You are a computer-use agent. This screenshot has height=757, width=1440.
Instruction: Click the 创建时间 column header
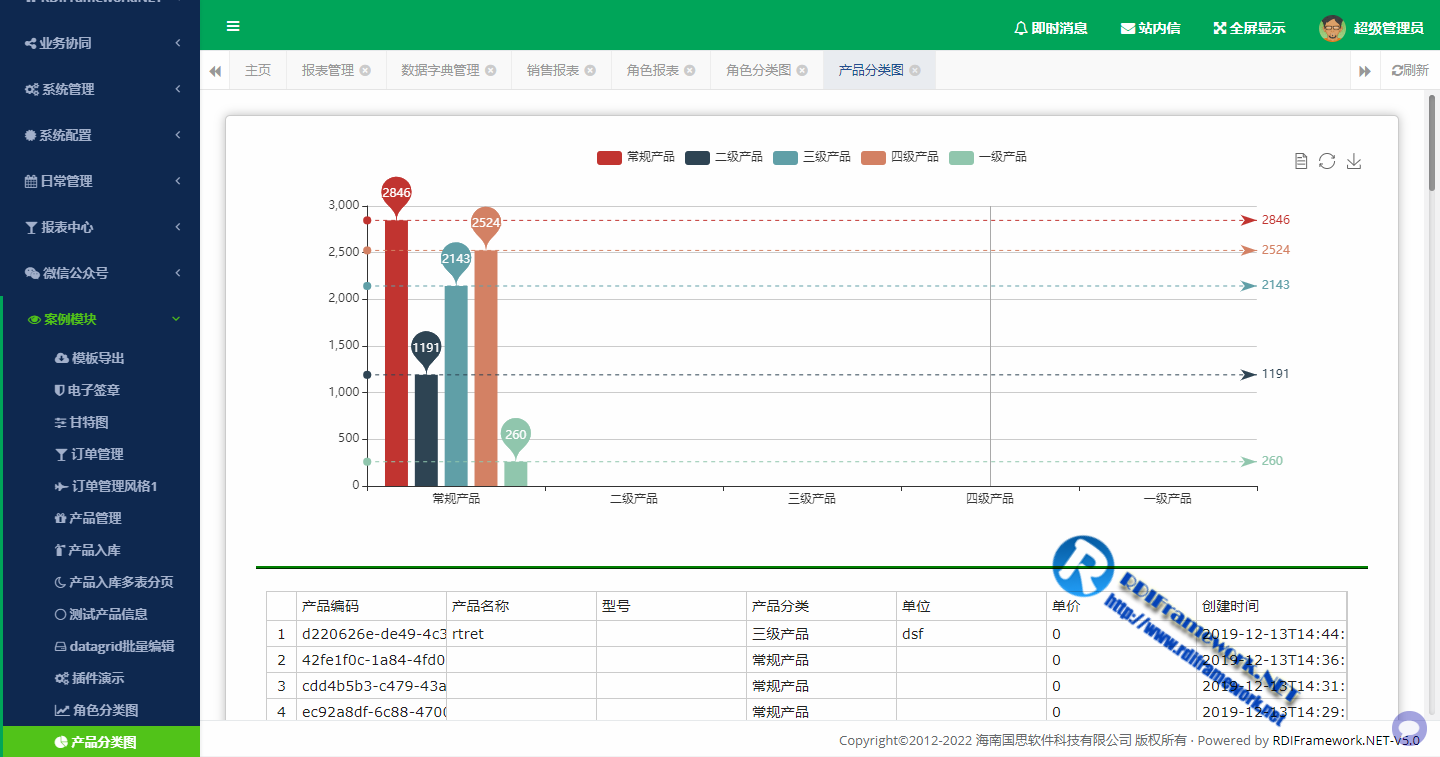1272,606
